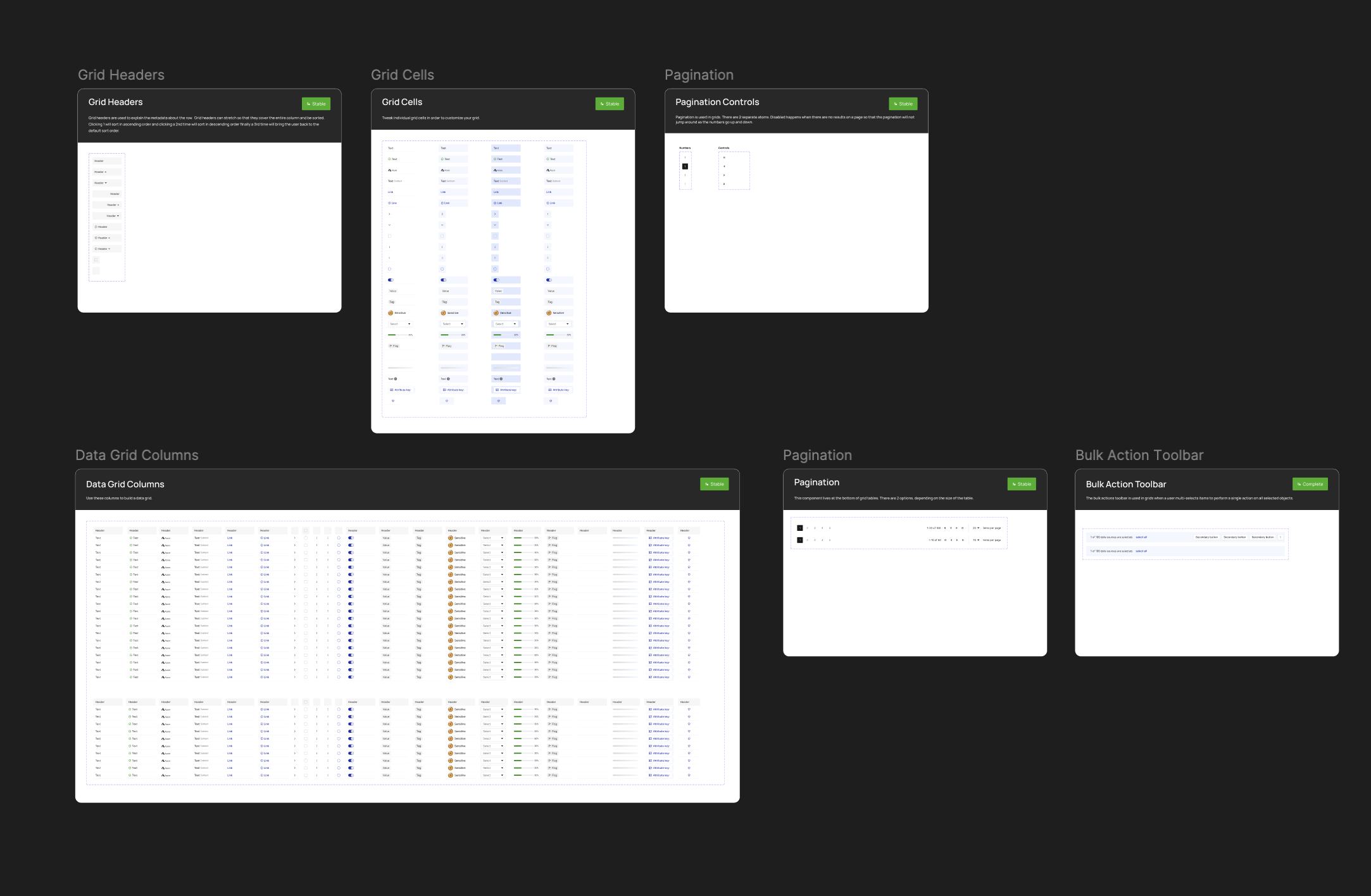Click text 'Use these columns to build a data grid.'

click(119, 498)
